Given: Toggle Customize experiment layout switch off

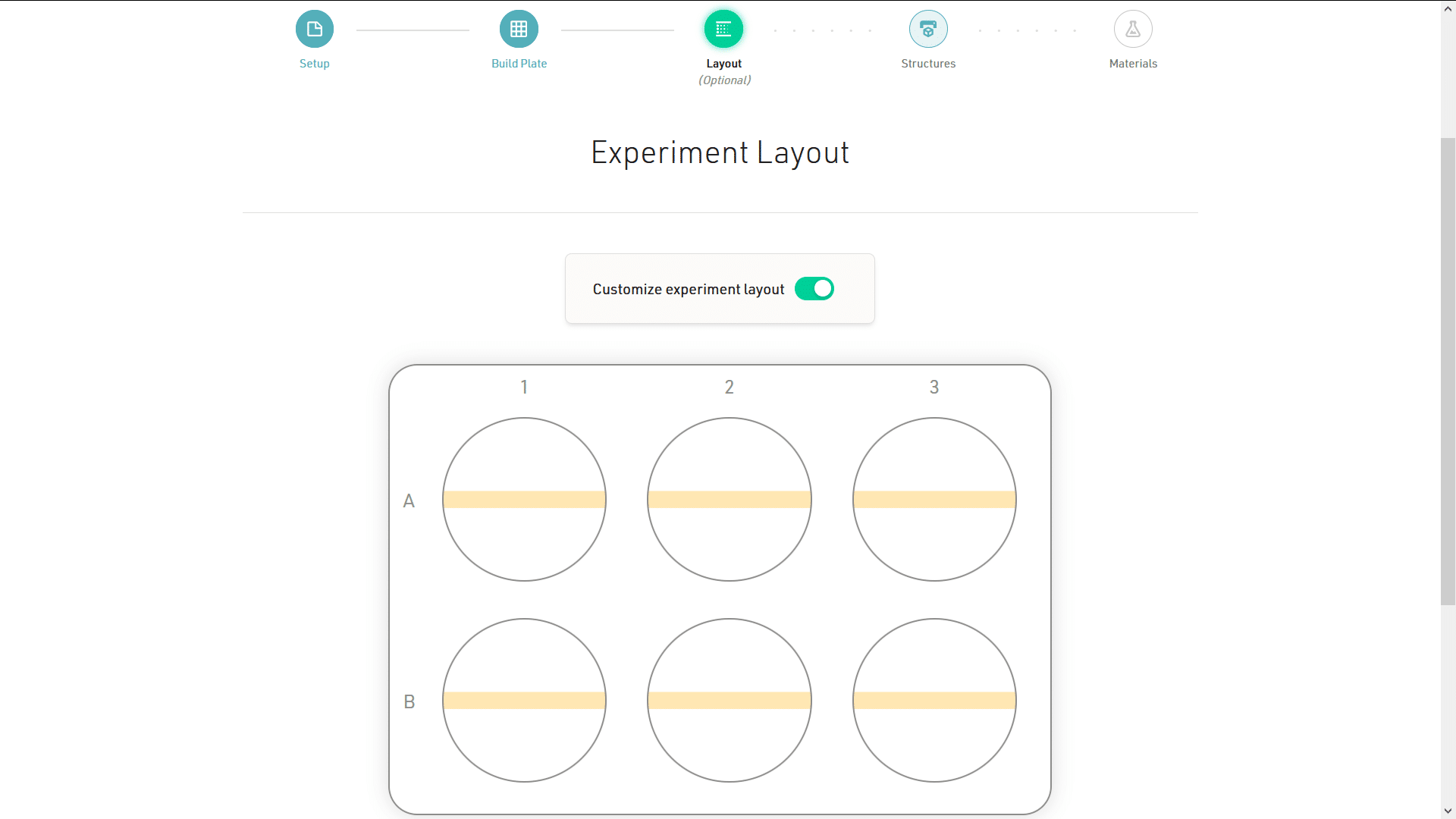Looking at the screenshot, I should coord(814,289).
